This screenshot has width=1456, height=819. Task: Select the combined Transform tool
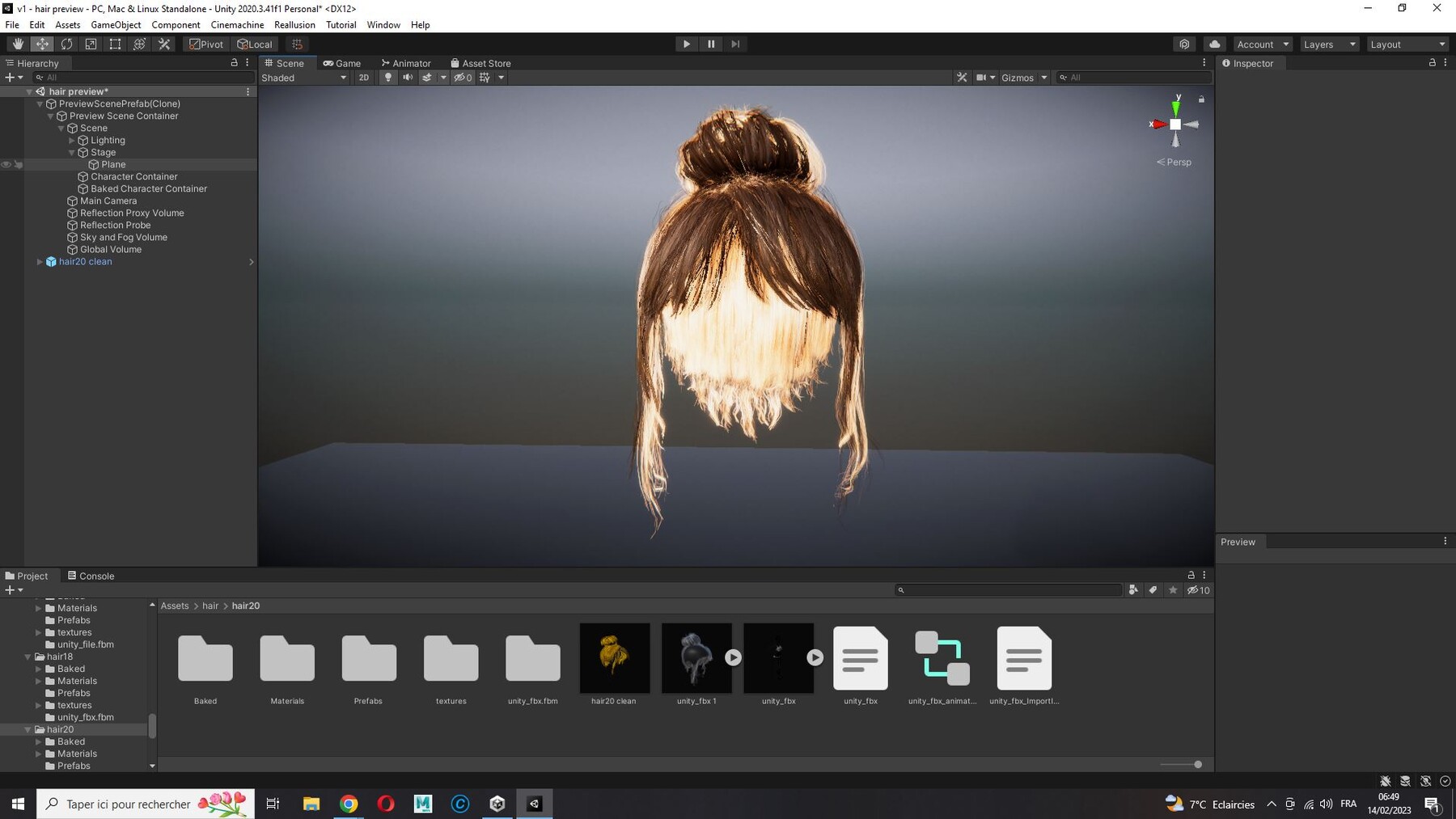coord(139,44)
